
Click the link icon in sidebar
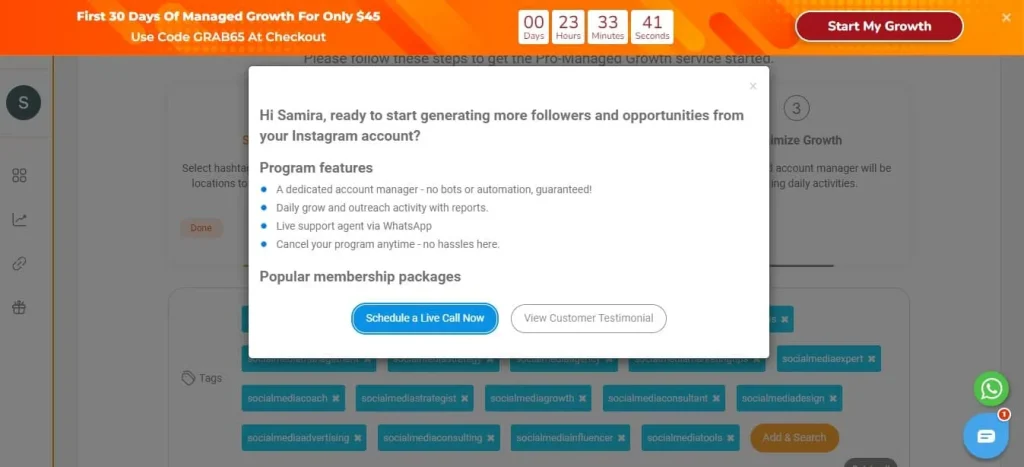point(19,264)
